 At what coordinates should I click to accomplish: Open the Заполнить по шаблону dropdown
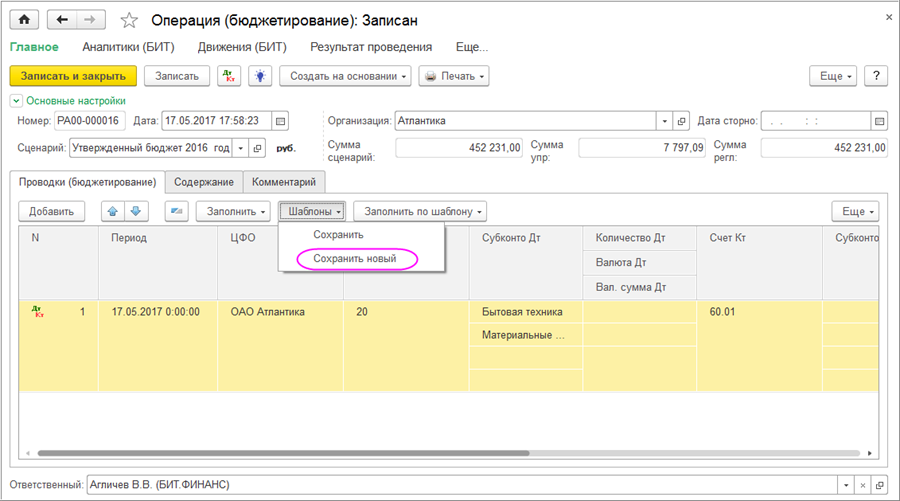(425, 211)
